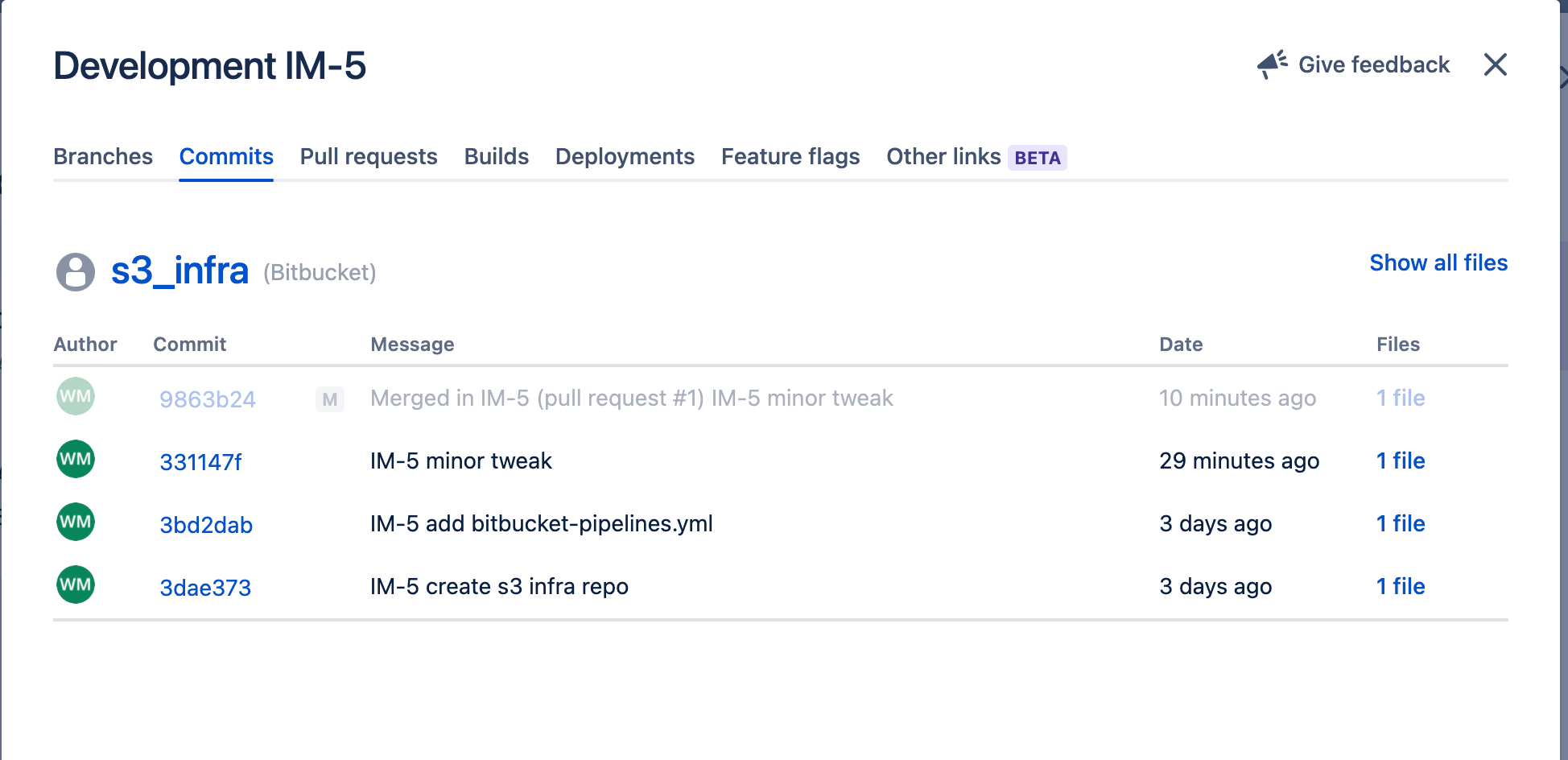Click the BETA badge next to Other links
This screenshot has width=1568, height=760.
(1037, 157)
